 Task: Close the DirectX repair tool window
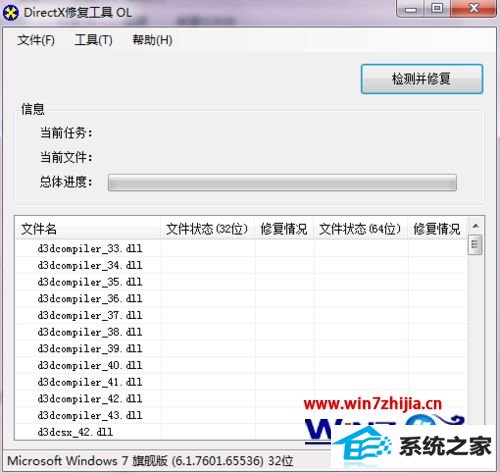(474, 8)
